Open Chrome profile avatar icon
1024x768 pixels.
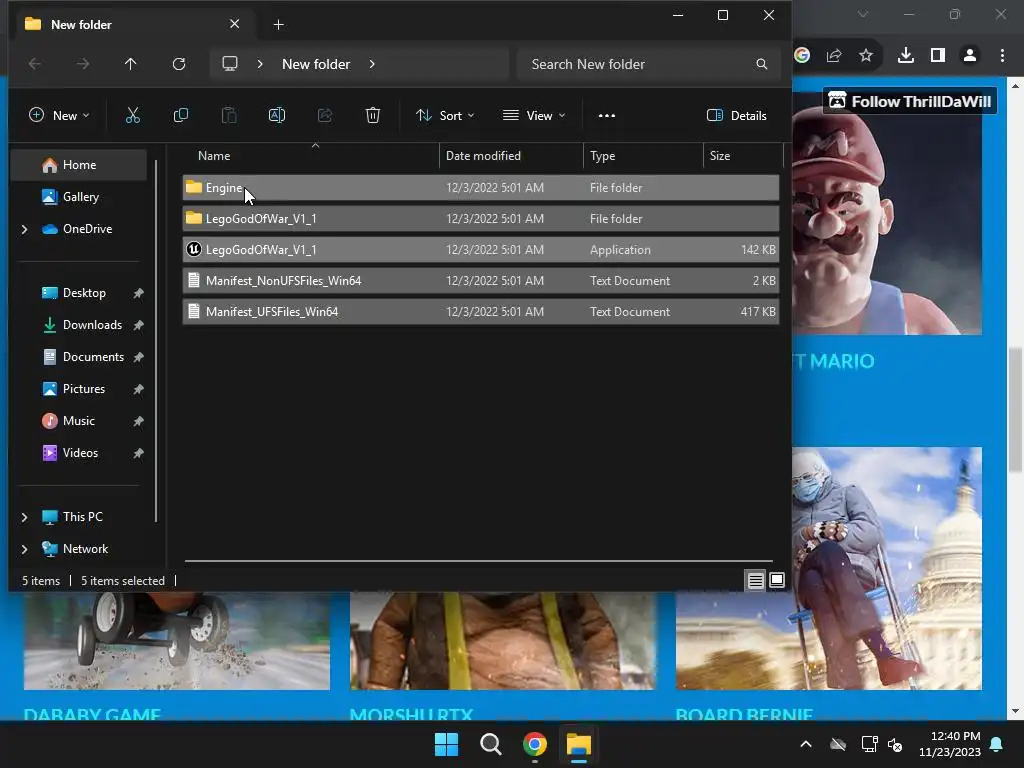click(970, 56)
